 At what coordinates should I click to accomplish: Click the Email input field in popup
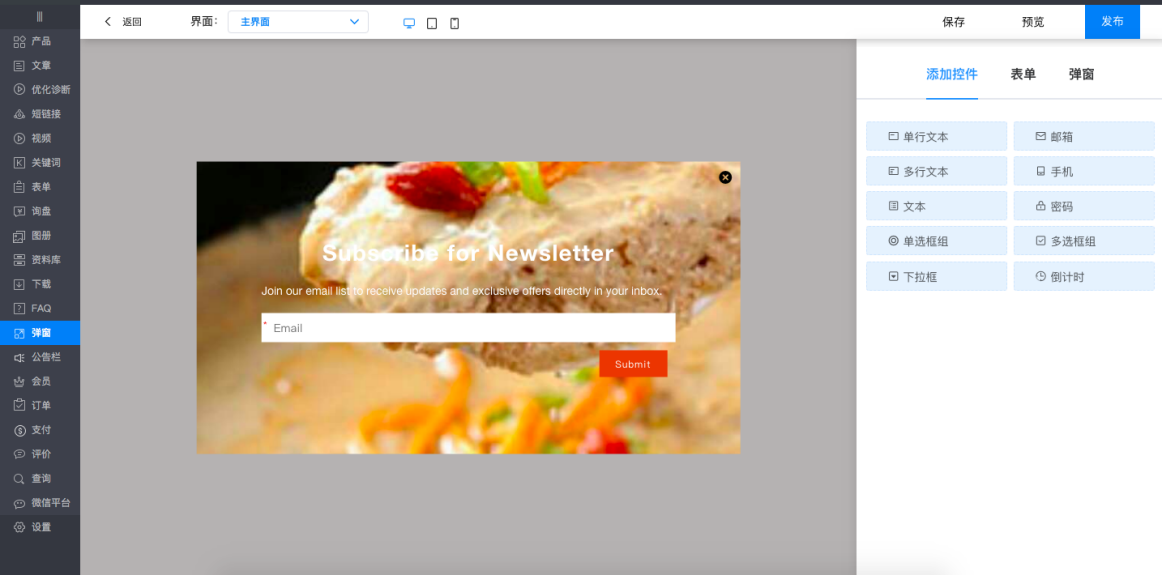tap(468, 328)
